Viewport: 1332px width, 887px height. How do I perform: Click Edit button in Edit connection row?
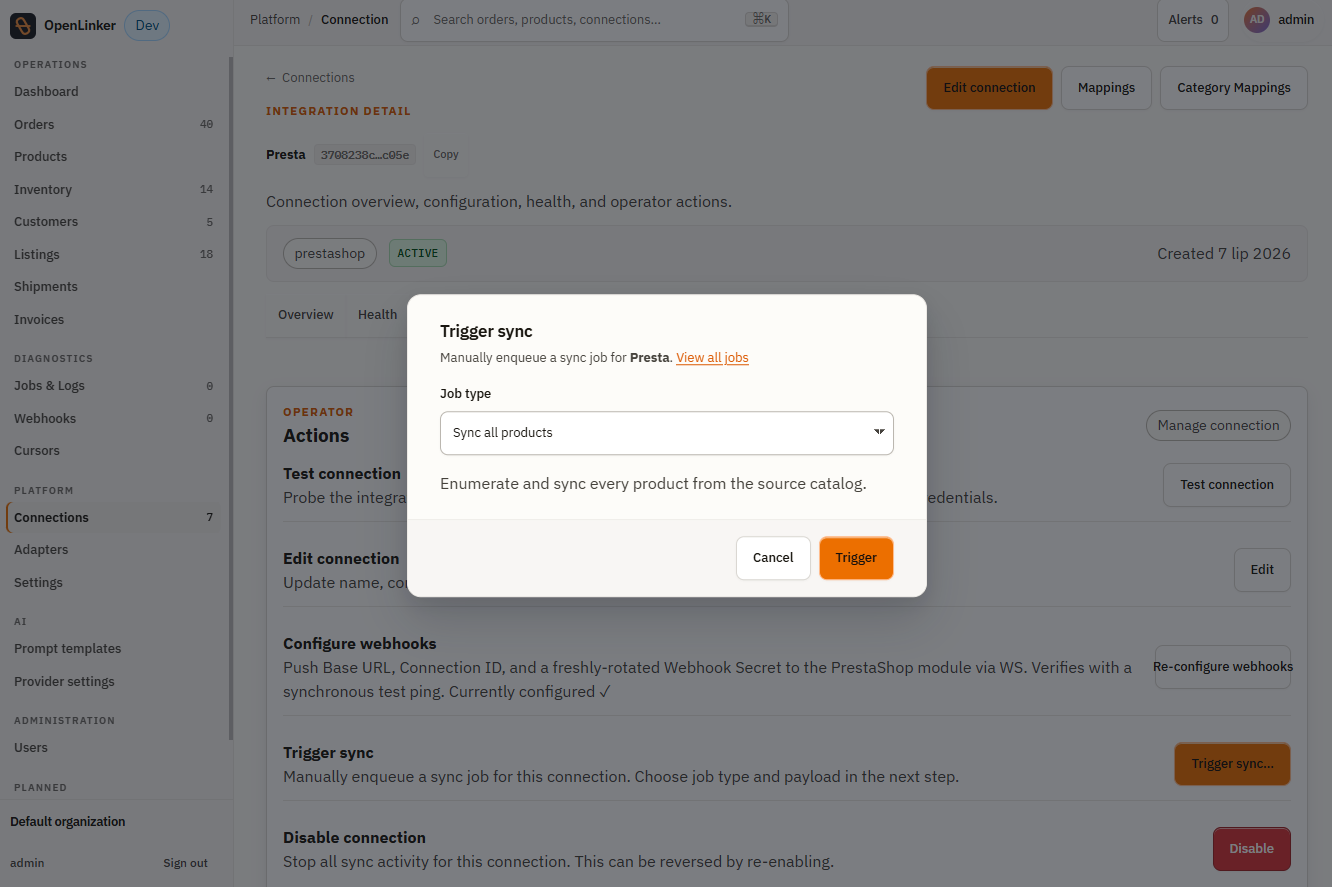point(1262,570)
